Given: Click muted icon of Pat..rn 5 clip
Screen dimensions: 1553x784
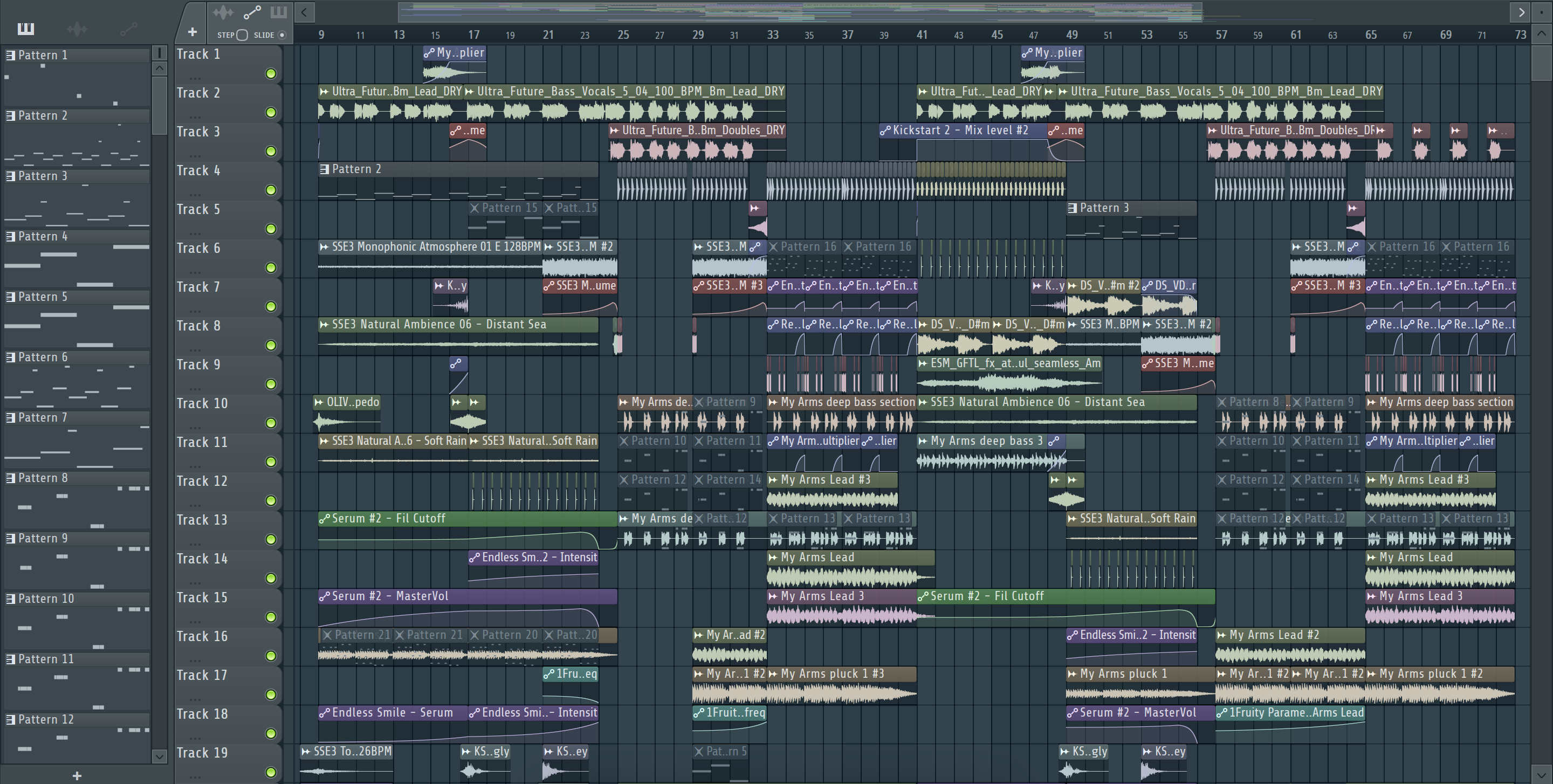Looking at the screenshot, I should 699,752.
